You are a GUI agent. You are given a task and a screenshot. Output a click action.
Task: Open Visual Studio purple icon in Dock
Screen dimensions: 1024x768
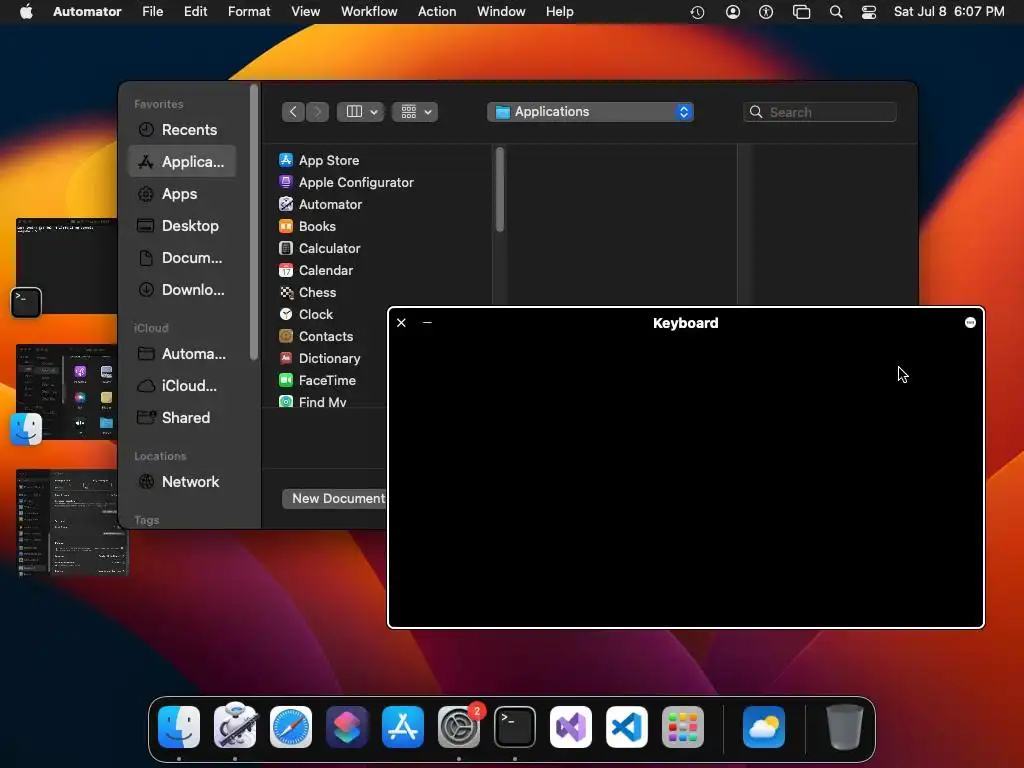tap(571, 727)
